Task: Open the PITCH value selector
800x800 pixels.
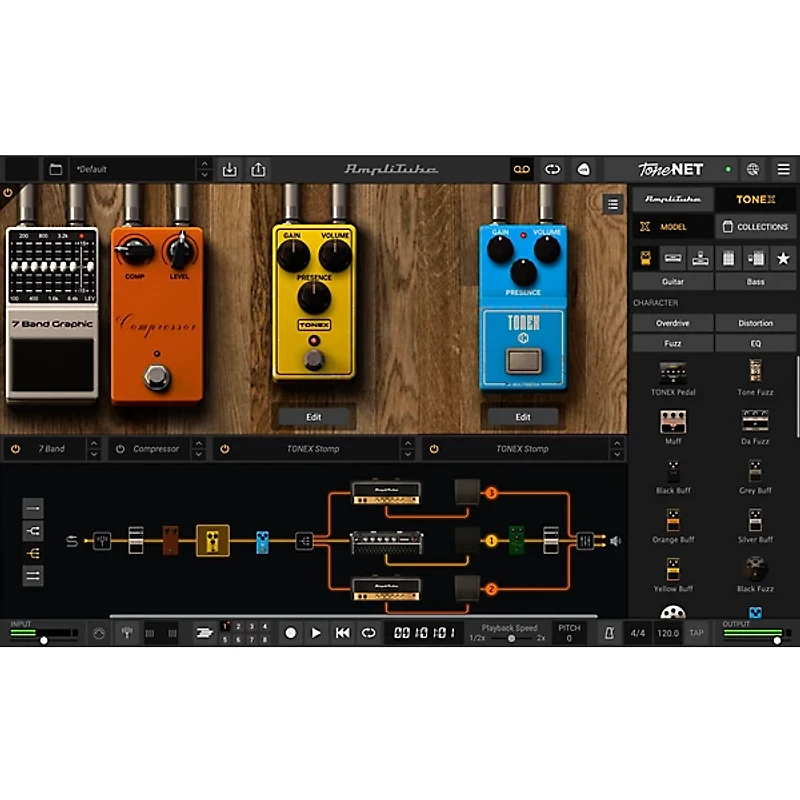Action: 569,633
